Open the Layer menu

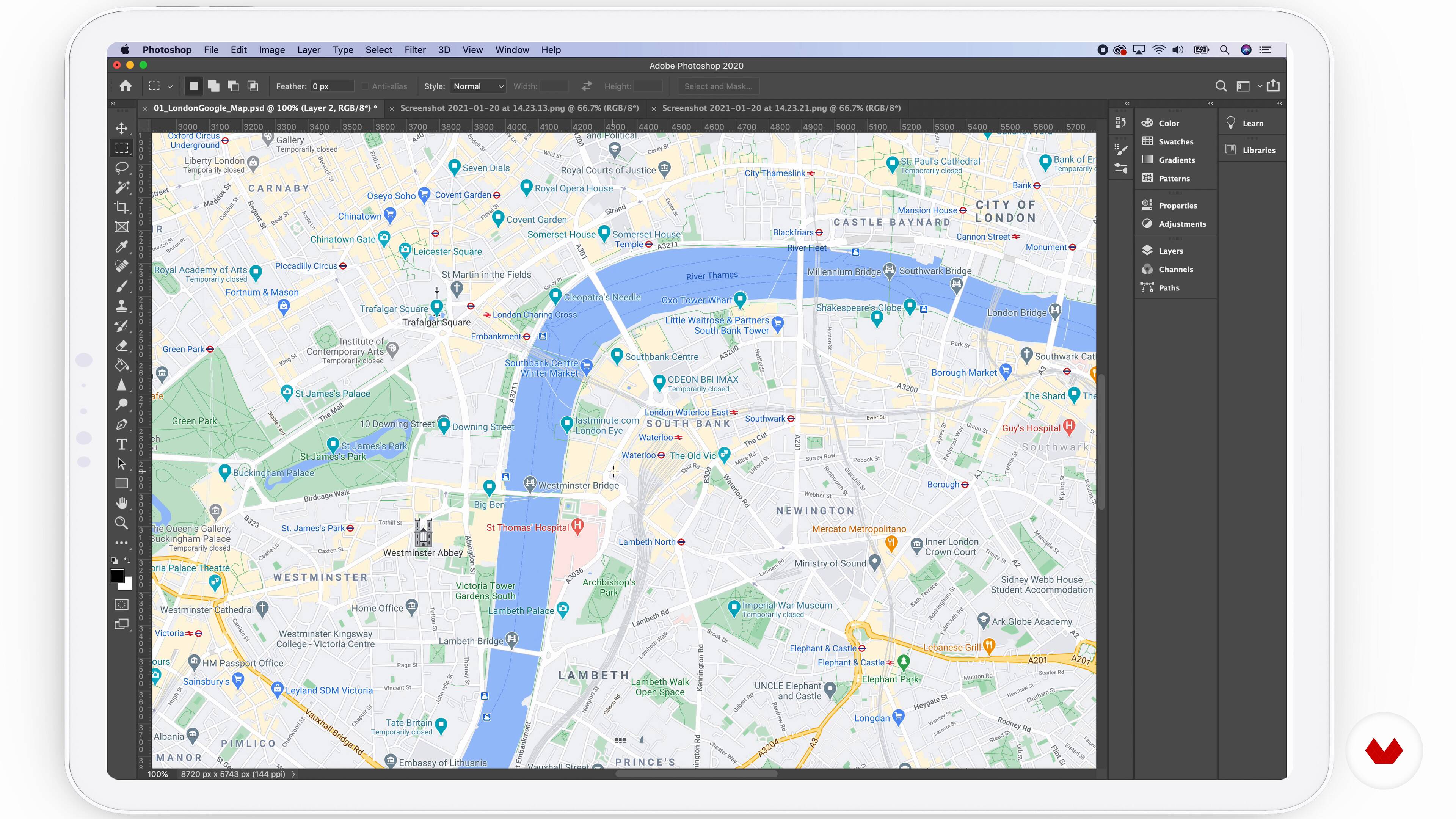click(309, 50)
